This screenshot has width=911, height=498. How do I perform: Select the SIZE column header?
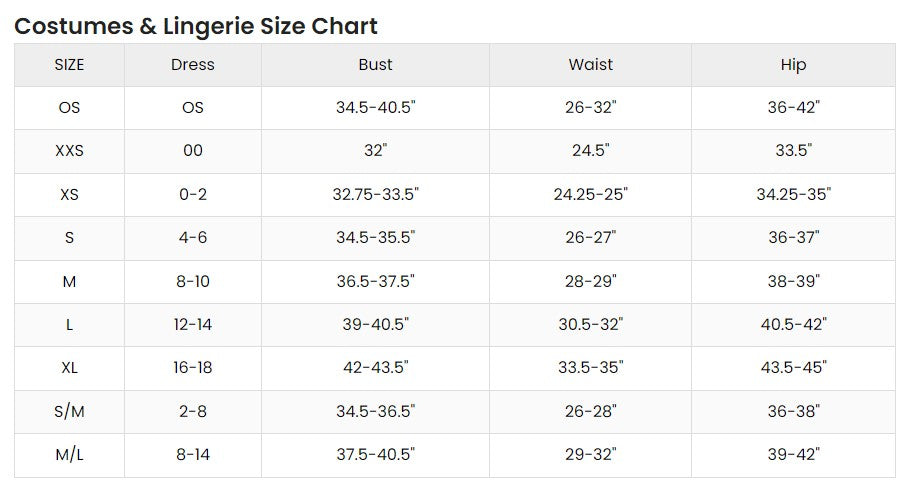coord(69,65)
